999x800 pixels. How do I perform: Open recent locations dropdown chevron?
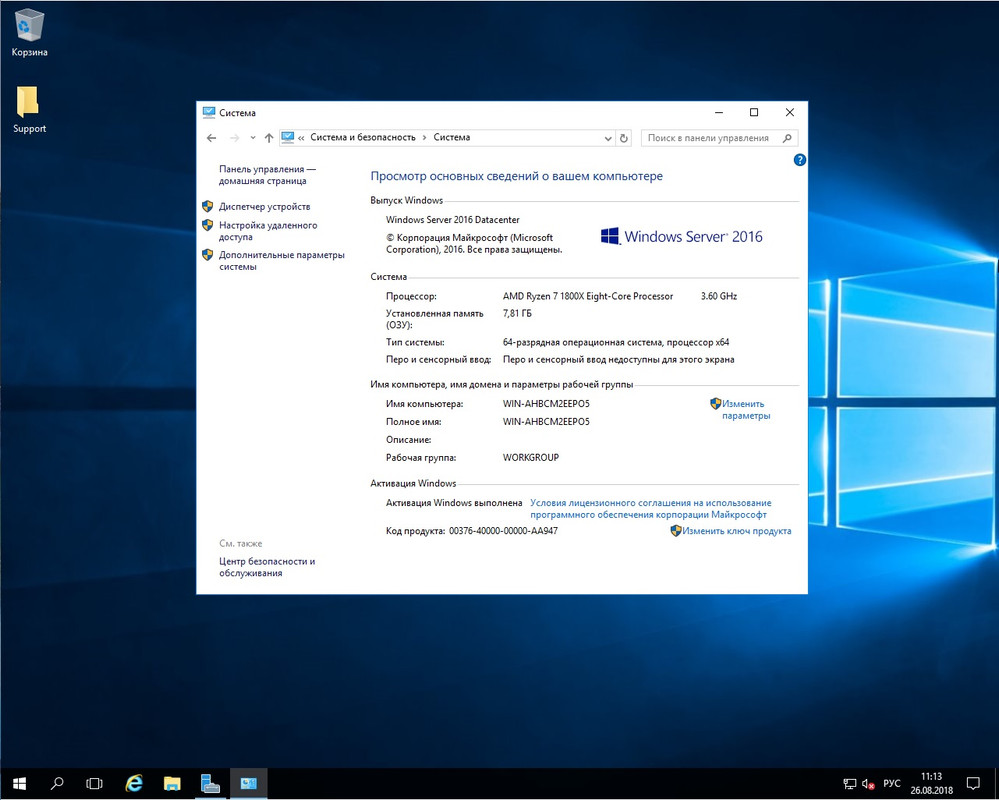click(x=252, y=138)
